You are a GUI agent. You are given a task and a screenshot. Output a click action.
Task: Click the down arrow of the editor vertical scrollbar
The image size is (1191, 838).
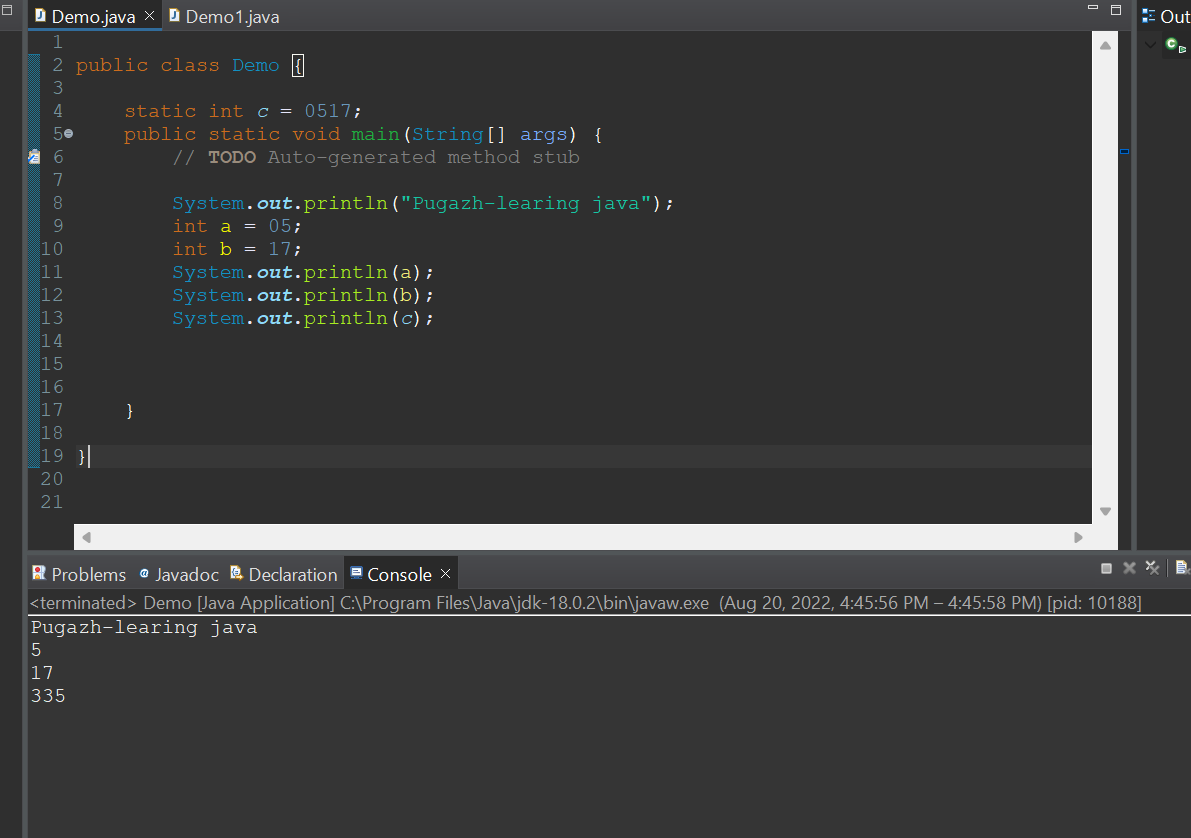click(x=1105, y=511)
